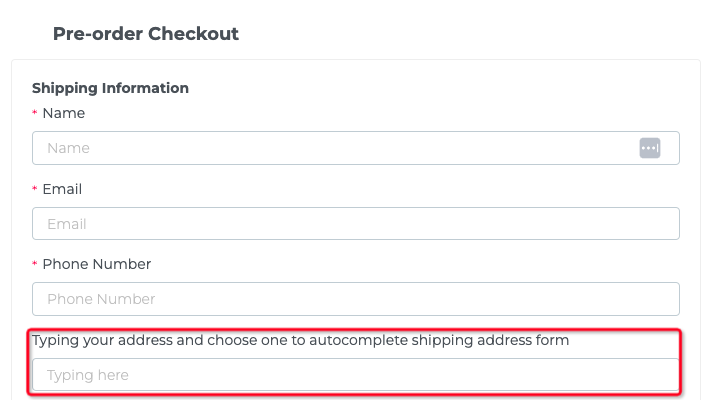Click the autofill icon in Name field
Image resolution: width=713 pixels, height=400 pixels.
click(650, 148)
